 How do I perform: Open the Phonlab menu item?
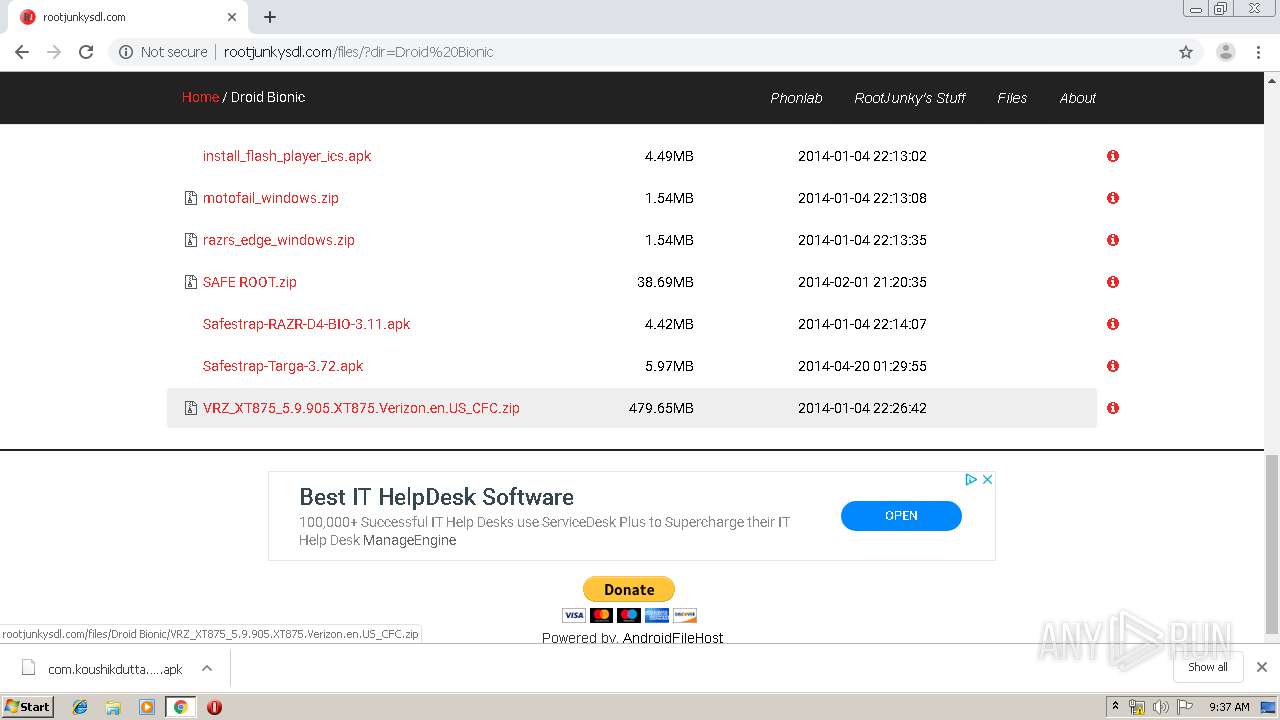click(796, 98)
